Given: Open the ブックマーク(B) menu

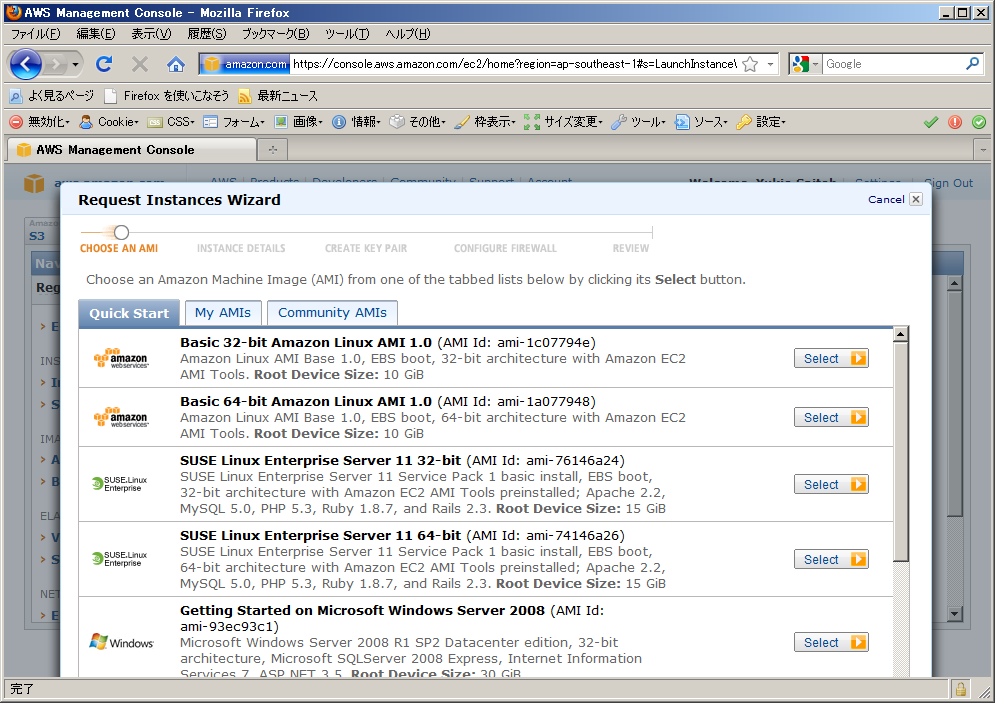Looking at the screenshot, I should pos(275,34).
